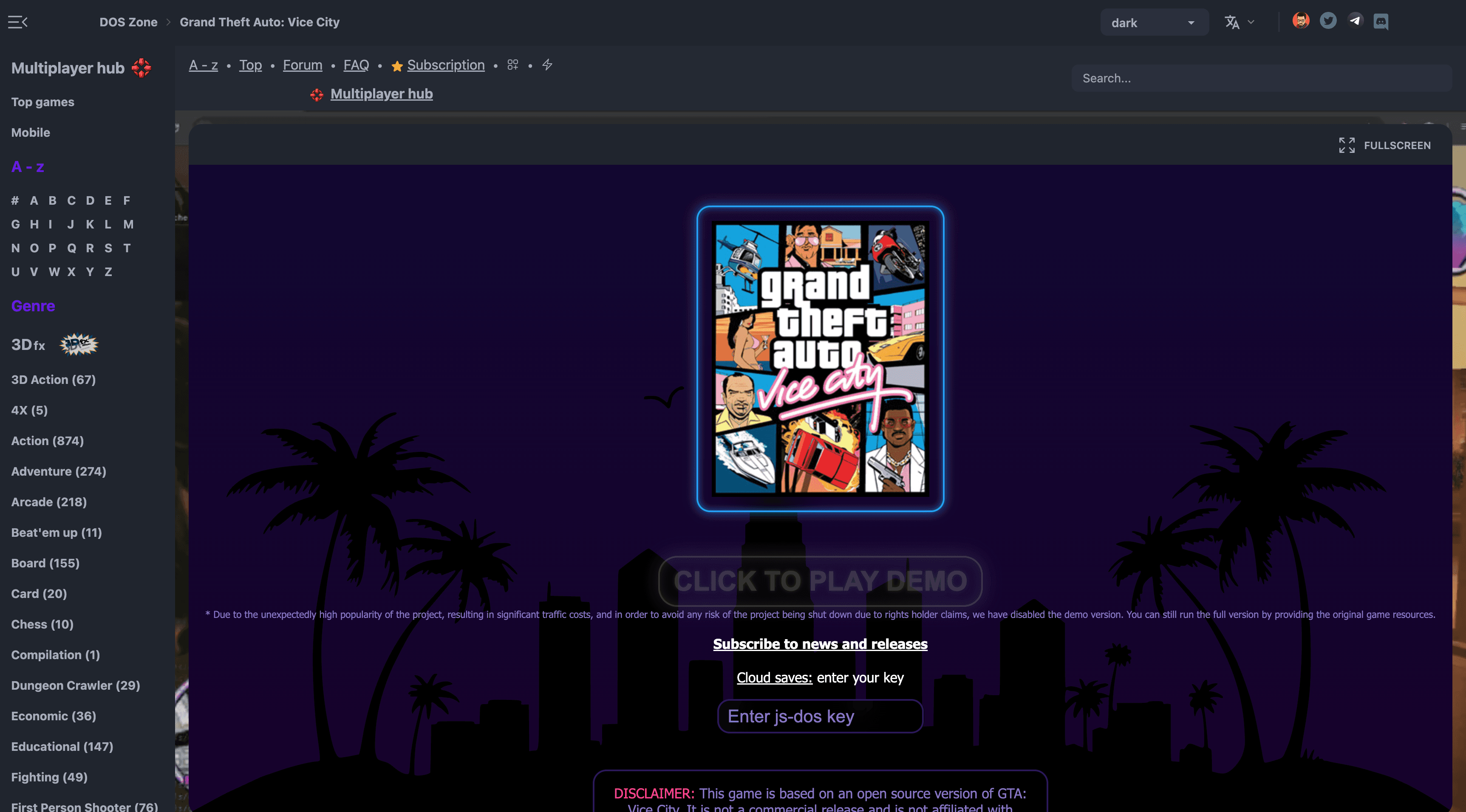Expand the A - z section in the sidebar

click(27, 166)
